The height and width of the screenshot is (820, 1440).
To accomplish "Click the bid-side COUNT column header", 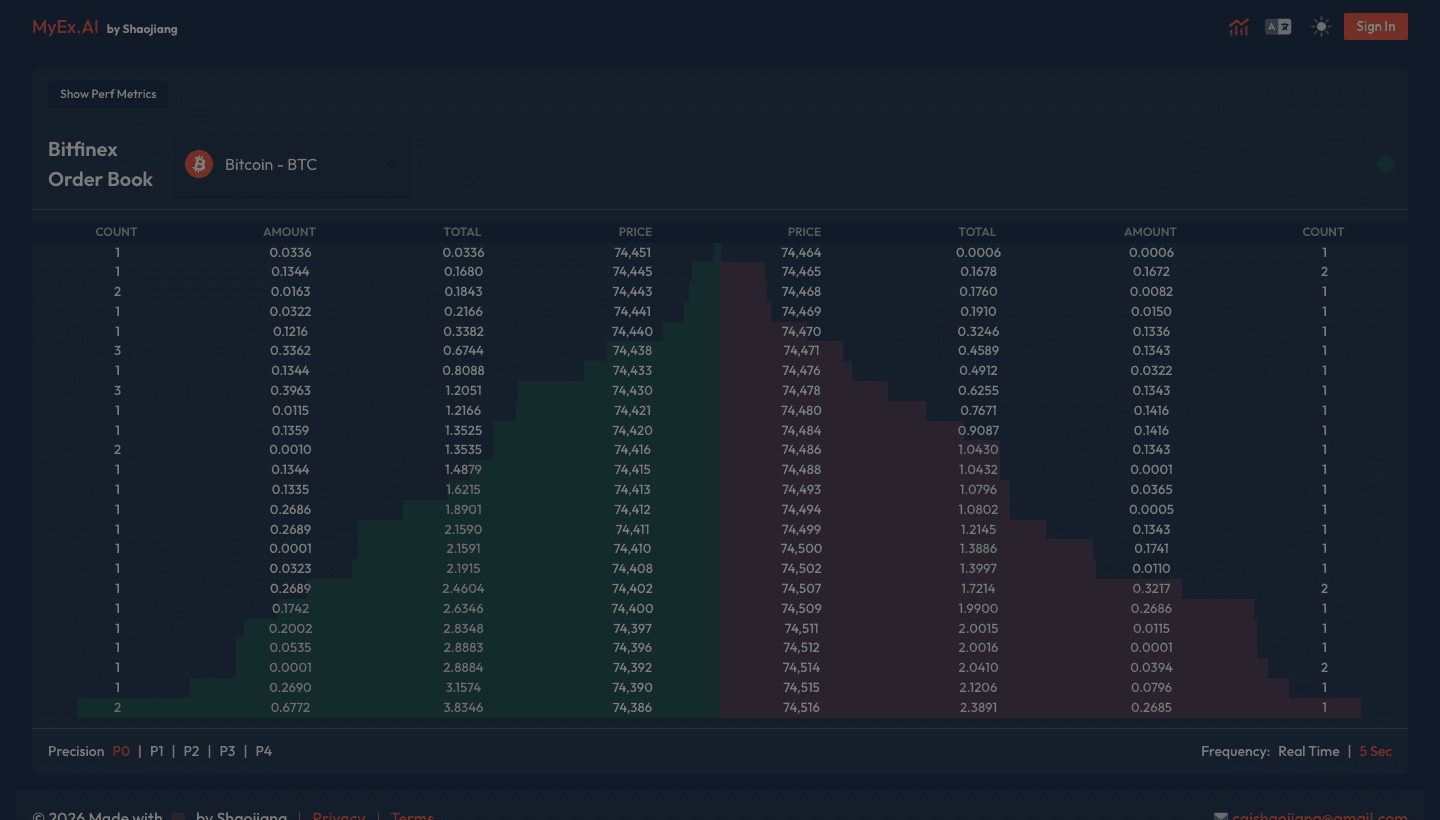I will 116,232.
